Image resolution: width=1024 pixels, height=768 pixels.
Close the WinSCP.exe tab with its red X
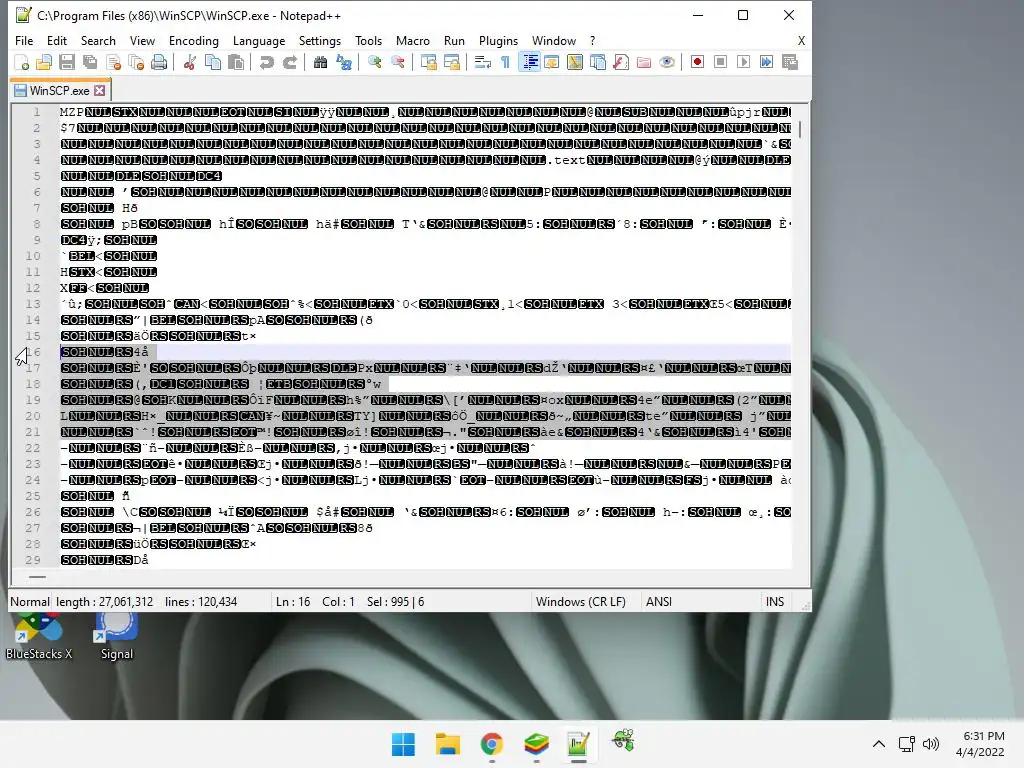tap(99, 90)
